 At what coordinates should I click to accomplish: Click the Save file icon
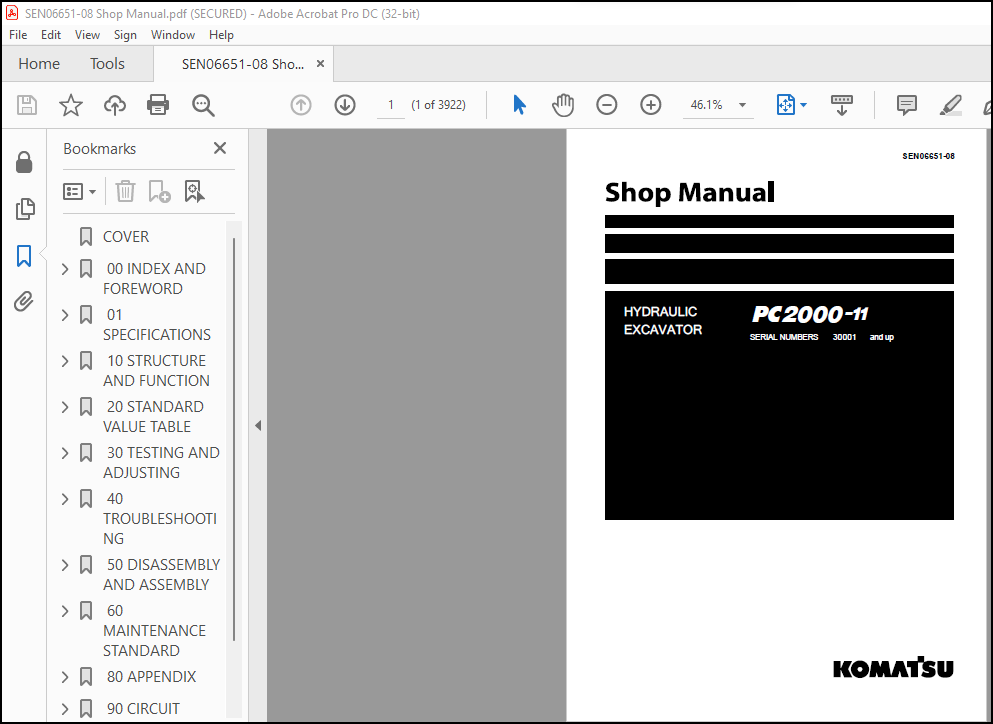[x=27, y=105]
